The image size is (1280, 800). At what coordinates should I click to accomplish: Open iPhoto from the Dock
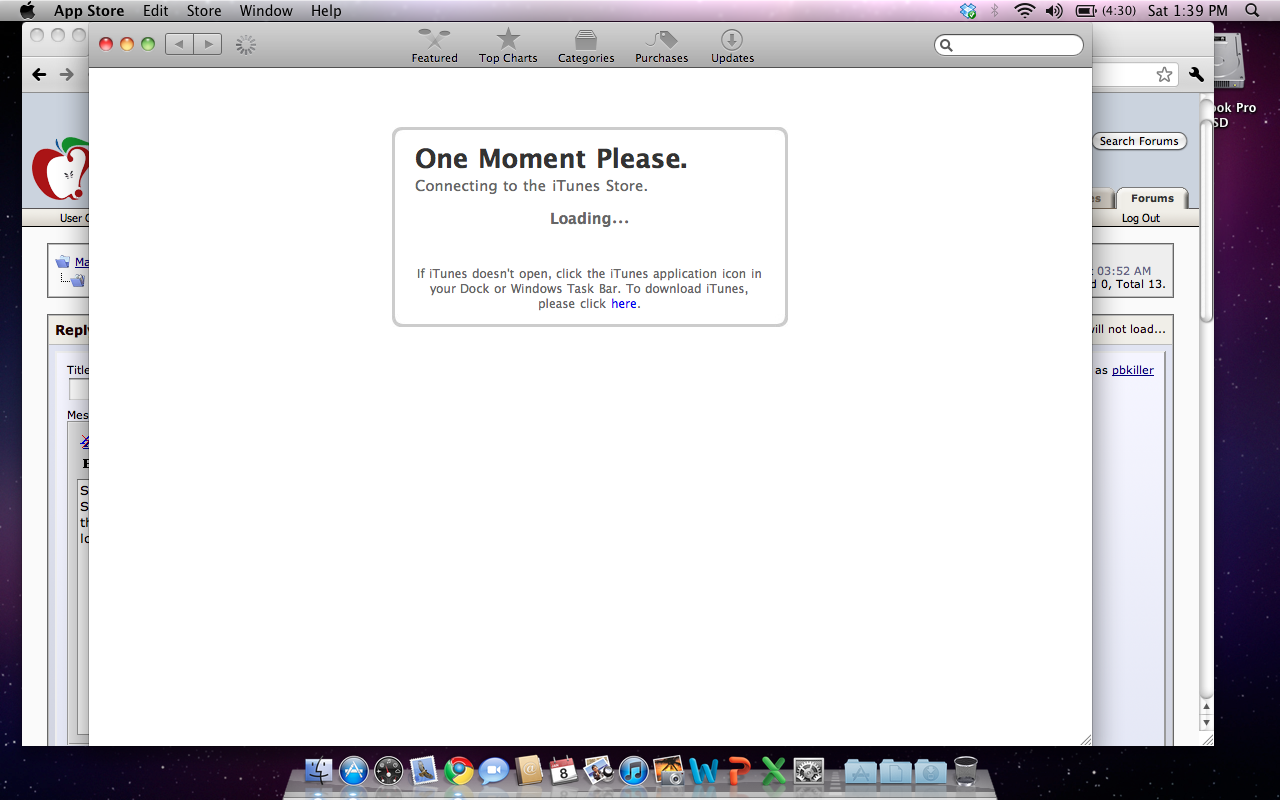point(669,771)
